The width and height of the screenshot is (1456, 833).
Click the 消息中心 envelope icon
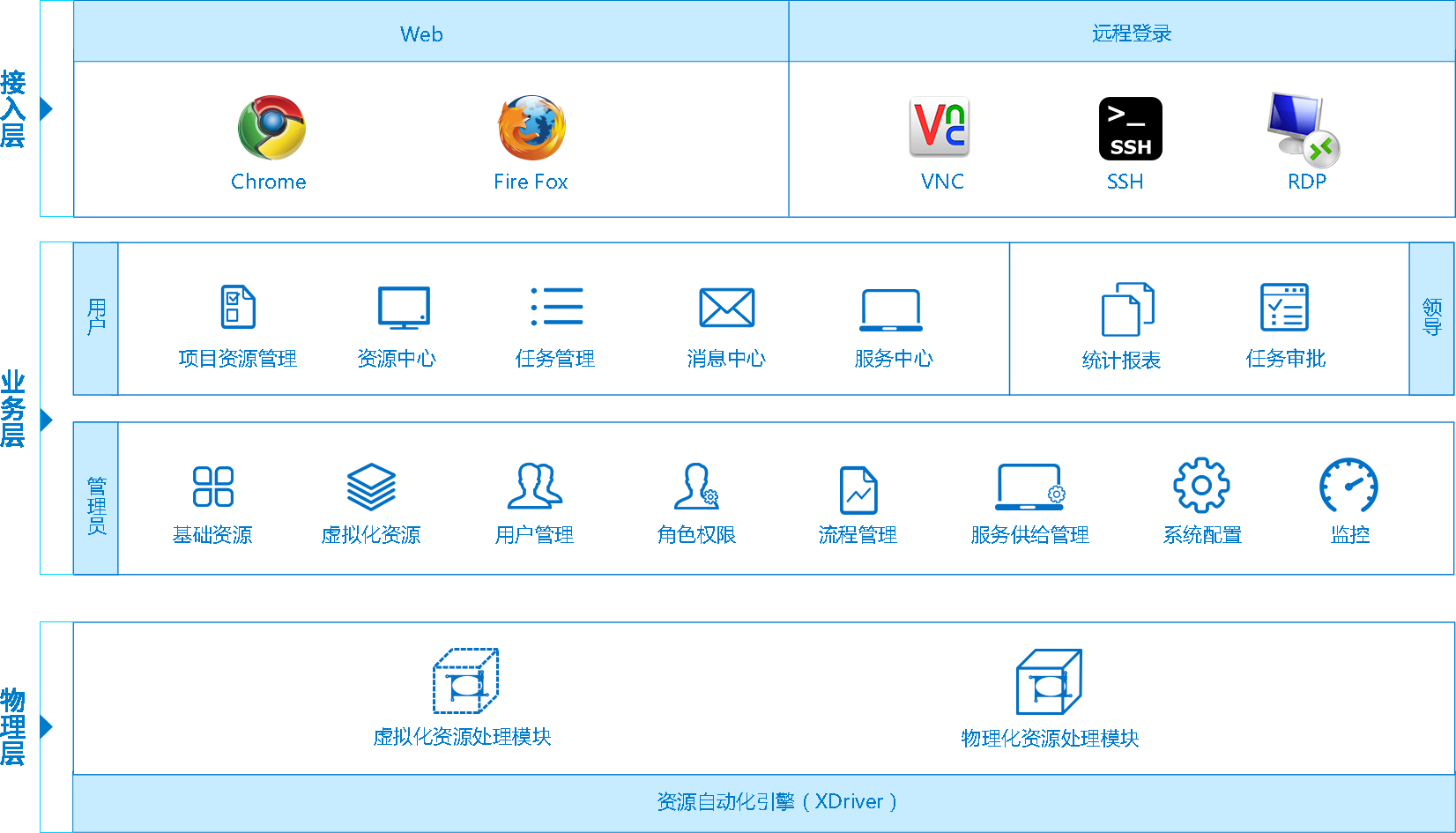(726, 308)
